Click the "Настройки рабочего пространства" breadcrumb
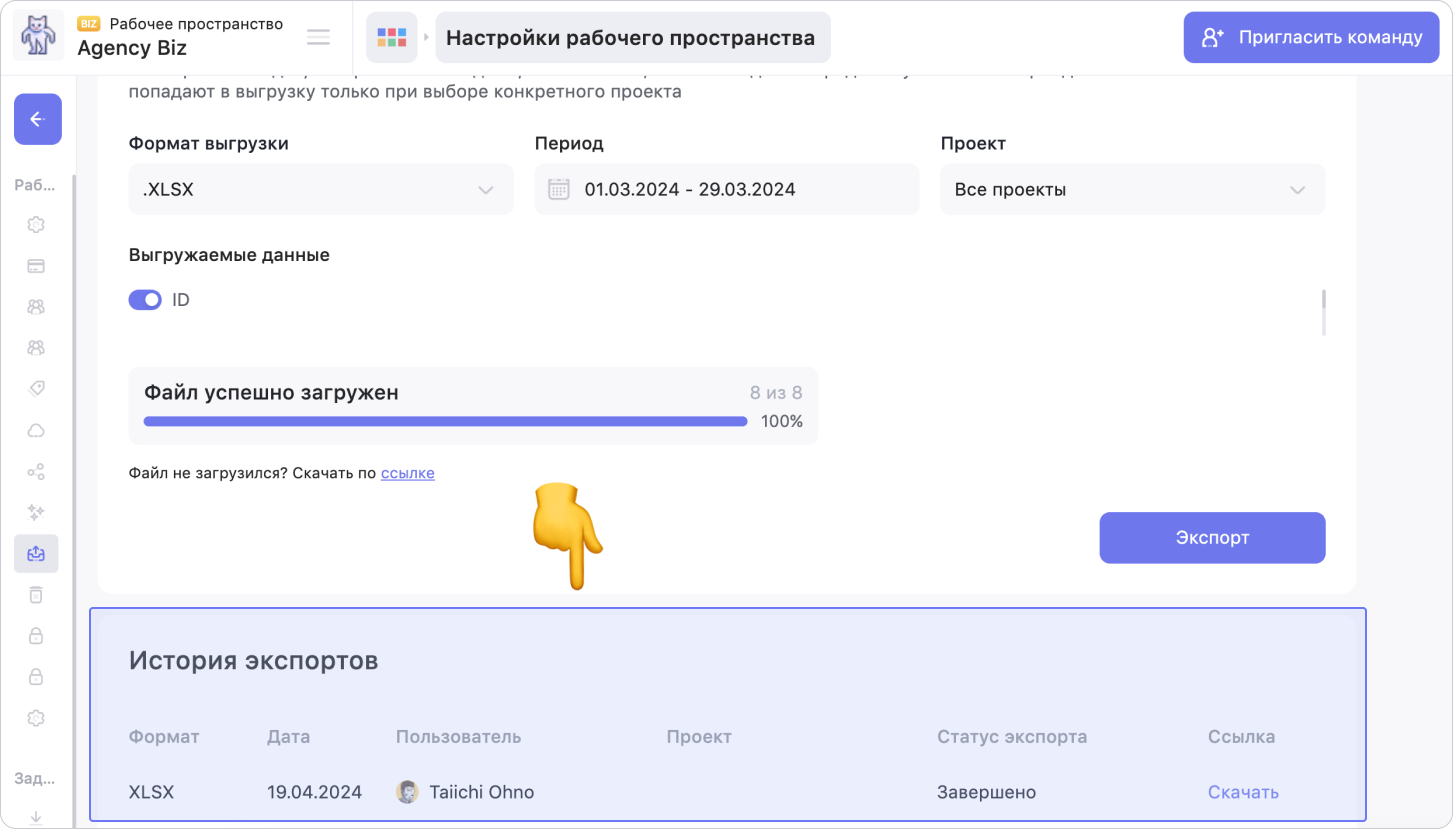This screenshot has height=829, width=1453. (630, 38)
